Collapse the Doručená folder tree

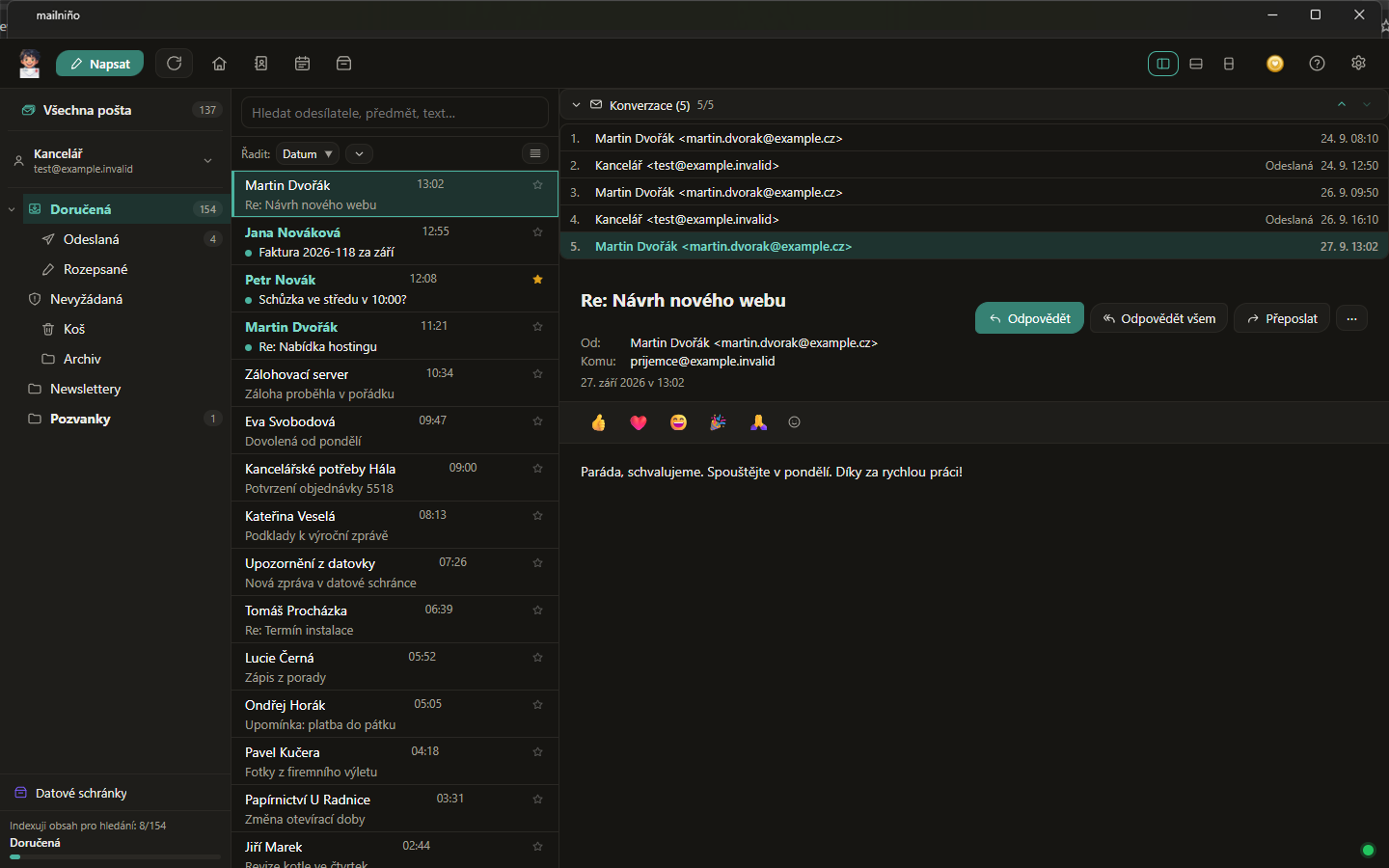[x=12, y=209]
